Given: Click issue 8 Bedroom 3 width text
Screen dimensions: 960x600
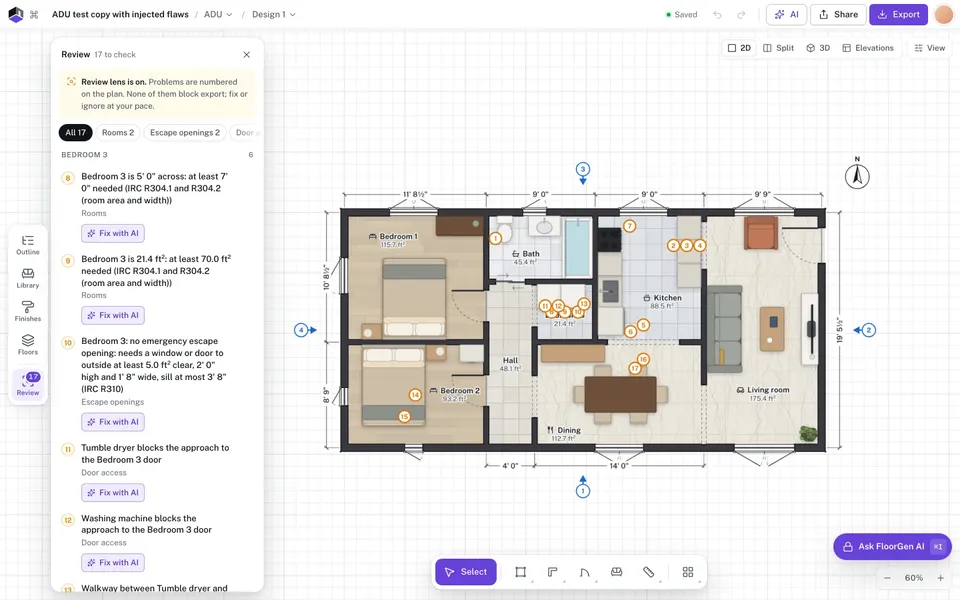Looking at the screenshot, I should [155, 188].
